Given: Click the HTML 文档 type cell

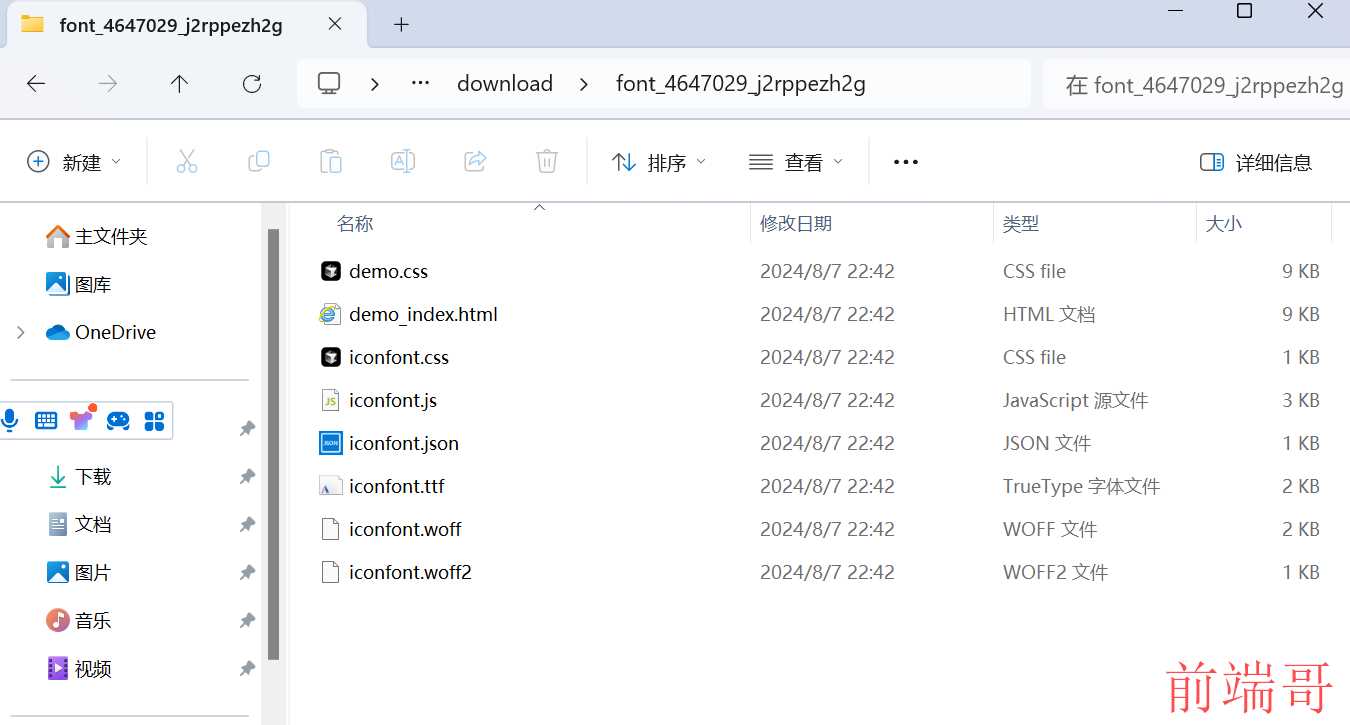Looking at the screenshot, I should click(x=1049, y=314).
